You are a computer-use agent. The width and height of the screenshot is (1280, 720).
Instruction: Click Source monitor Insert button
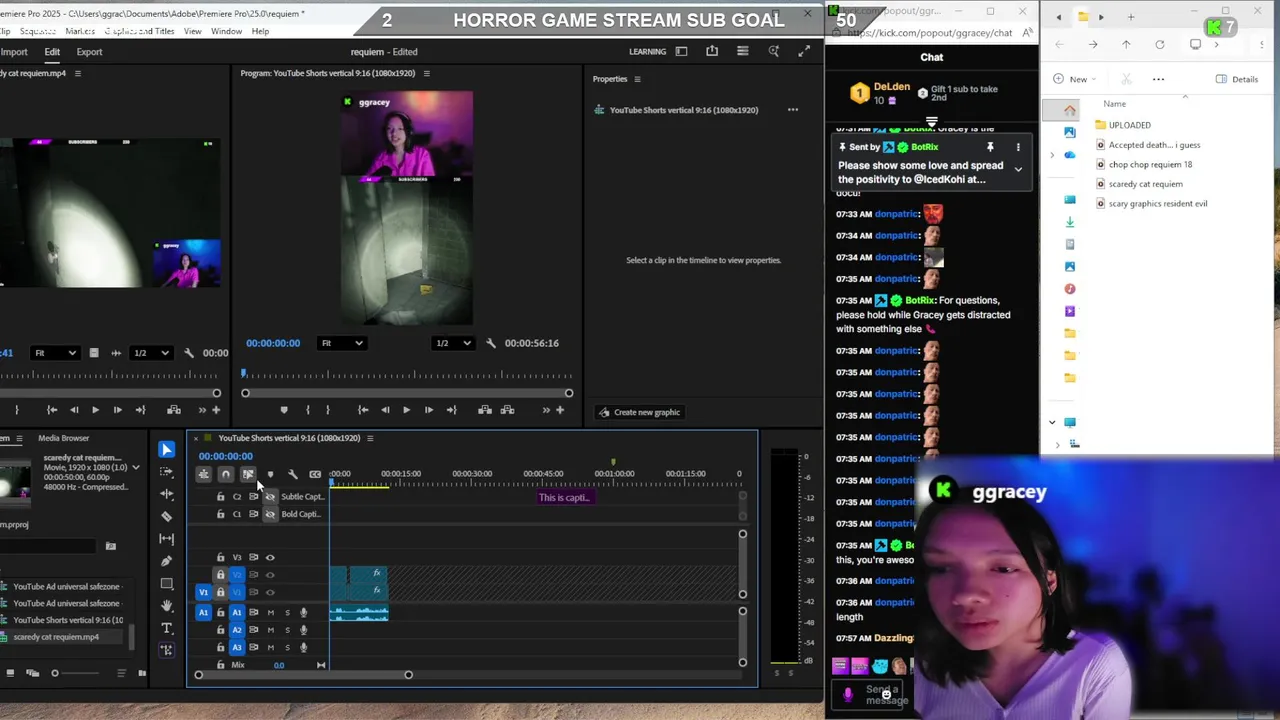click(174, 410)
